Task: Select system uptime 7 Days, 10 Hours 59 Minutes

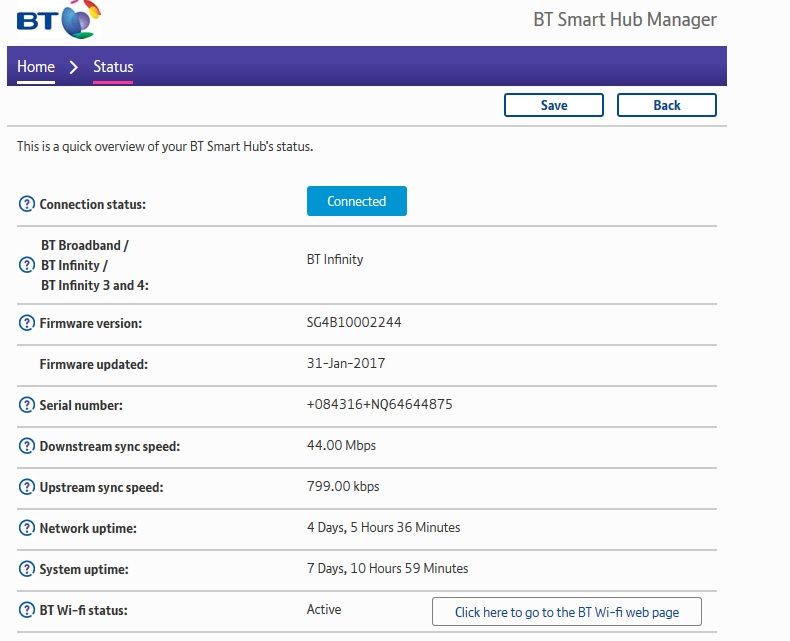Action: [x=387, y=568]
